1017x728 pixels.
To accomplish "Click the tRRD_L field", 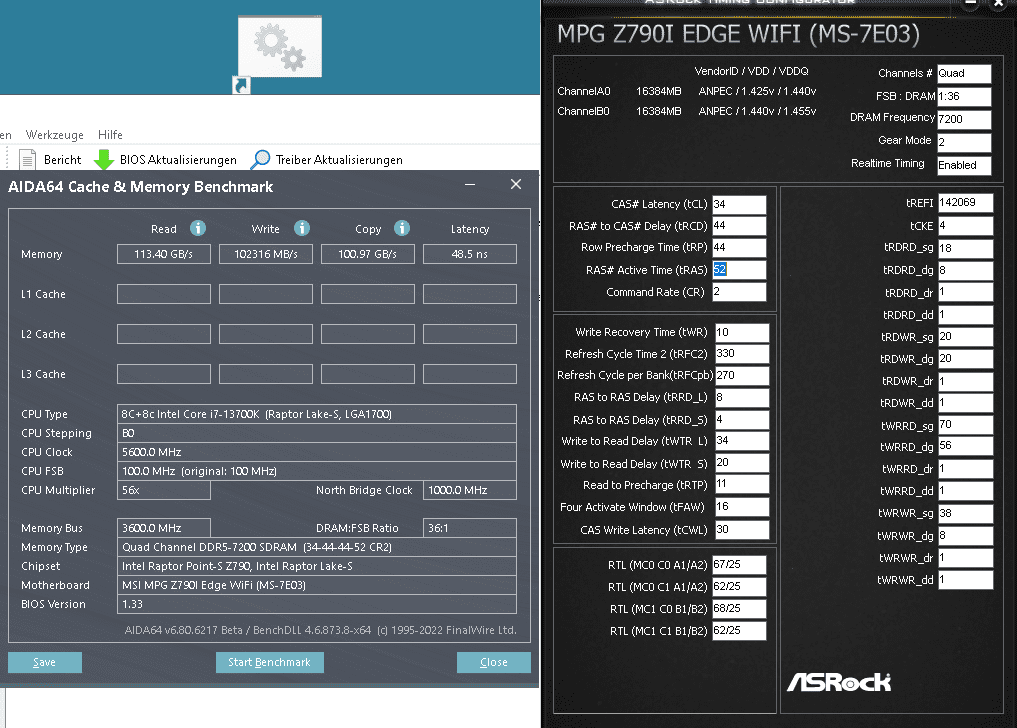I will [742, 397].
